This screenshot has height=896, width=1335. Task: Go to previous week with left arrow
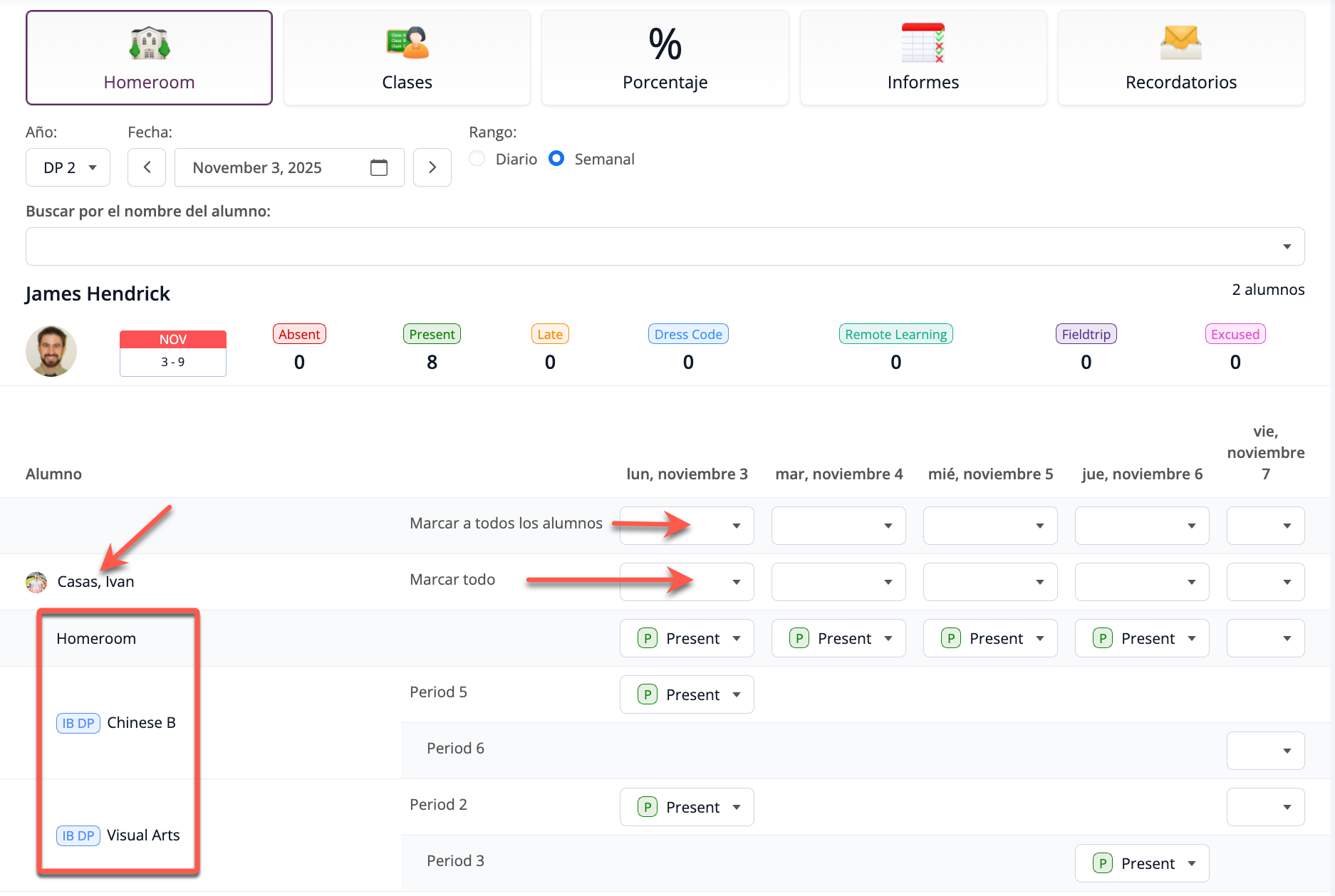(x=147, y=167)
